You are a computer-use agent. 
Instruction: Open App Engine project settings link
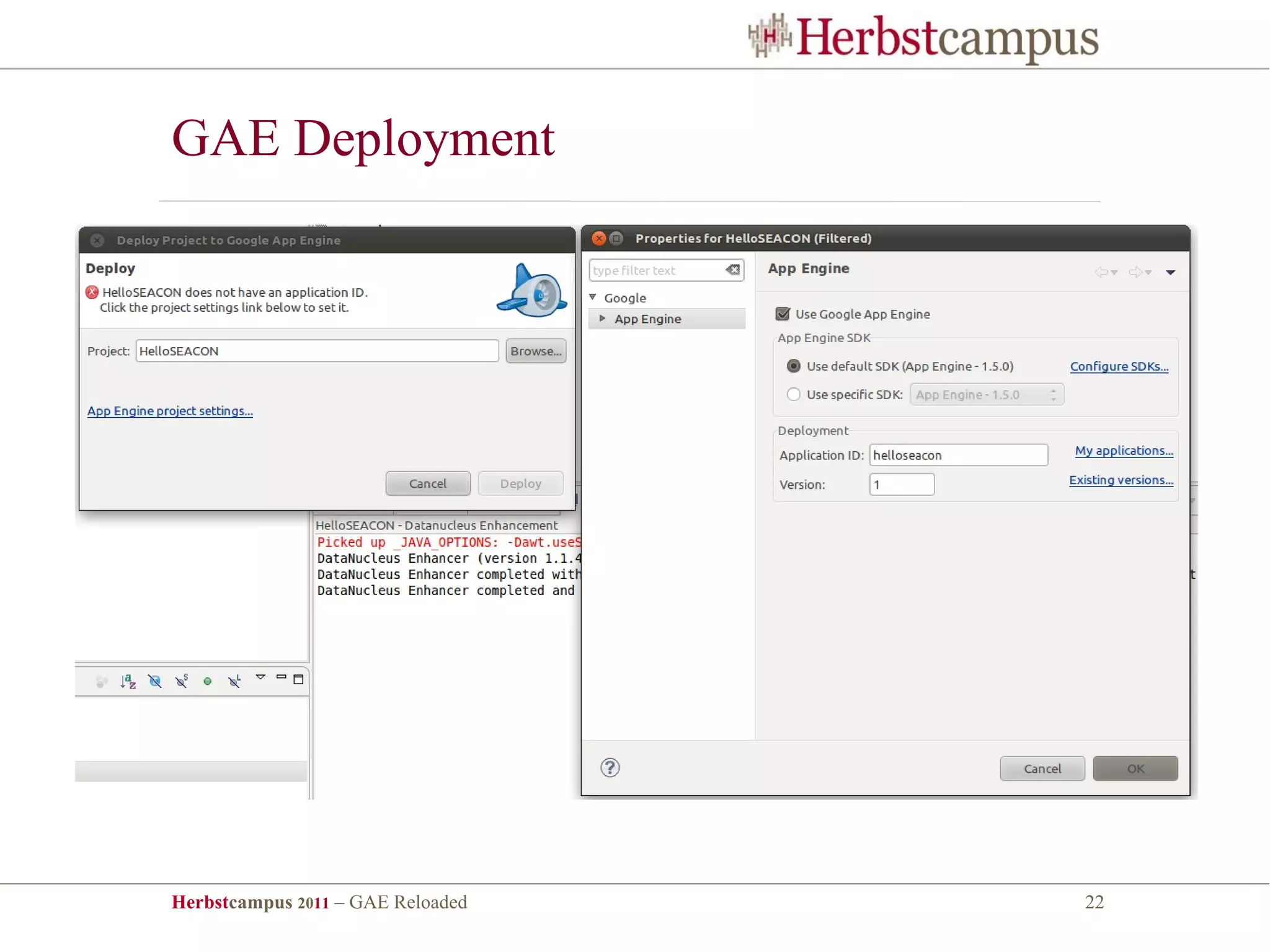(x=170, y=411)
